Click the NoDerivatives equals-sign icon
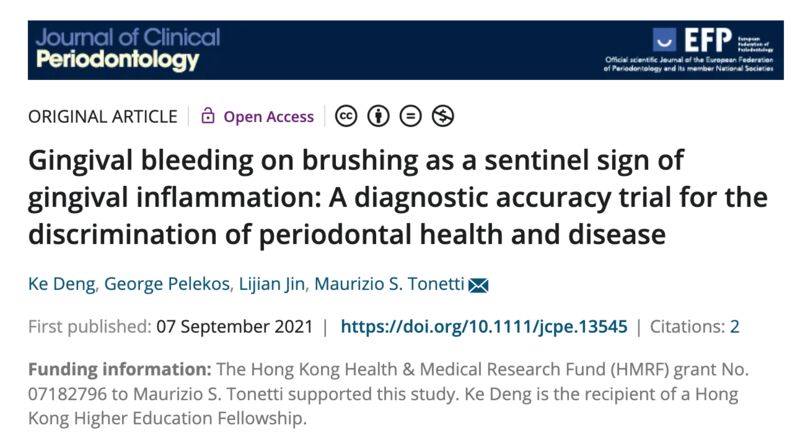Image resolution: width=800 pixels, height=446 pixels. coord(411,116)
